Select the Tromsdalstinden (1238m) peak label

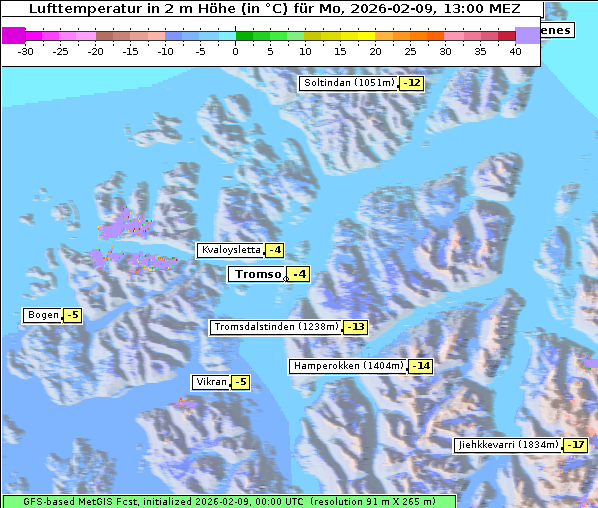[276, 327]
